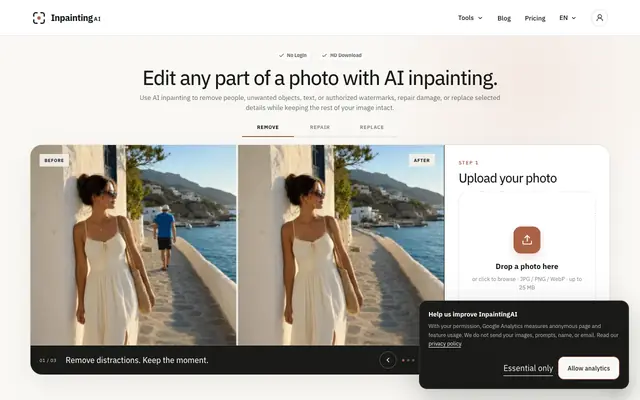Open the EN language dropdown

567,18
